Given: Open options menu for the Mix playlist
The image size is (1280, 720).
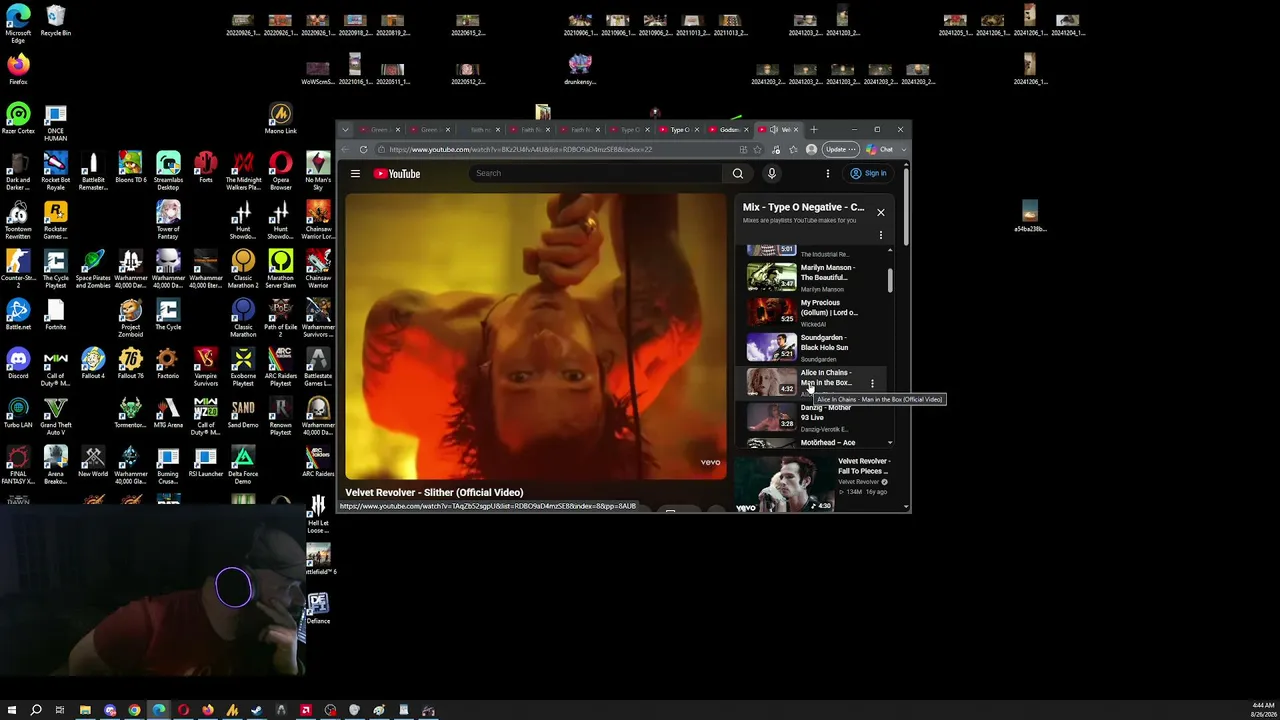Looking at the screenshot, I should pyautogui.click(x=881, y=236).
